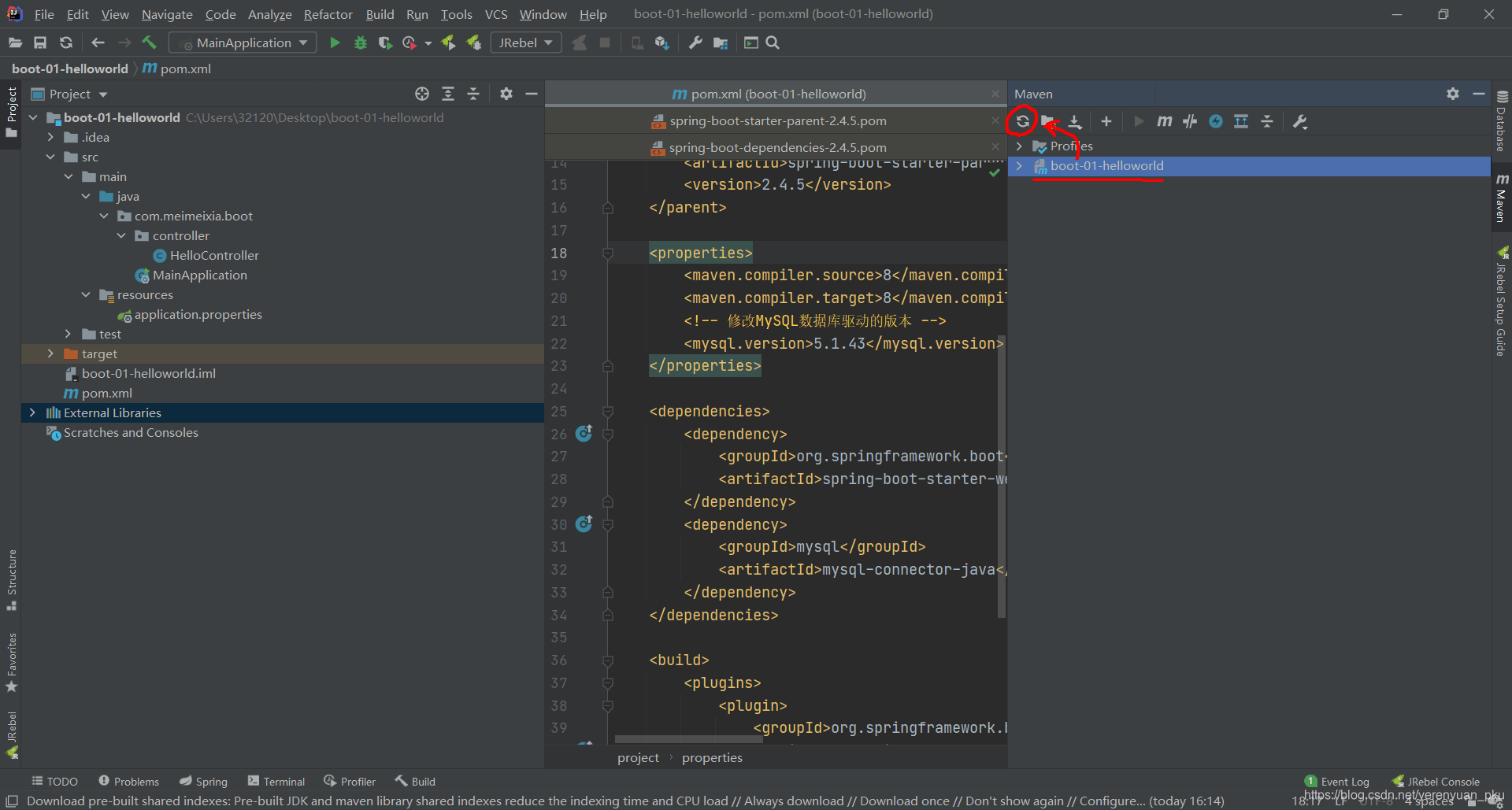Open Project panel gear options
This screenshot has width=1512, height=810.
coord(506,94)
